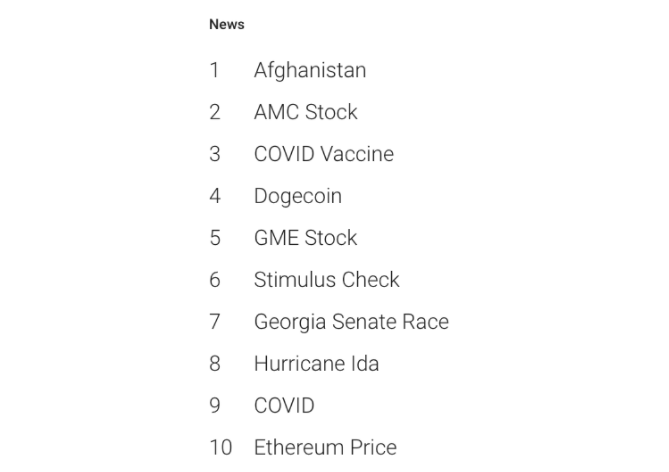Click rank number 8 beside Hurricane Ida
The image size is (669, 472).
point(214,364)
